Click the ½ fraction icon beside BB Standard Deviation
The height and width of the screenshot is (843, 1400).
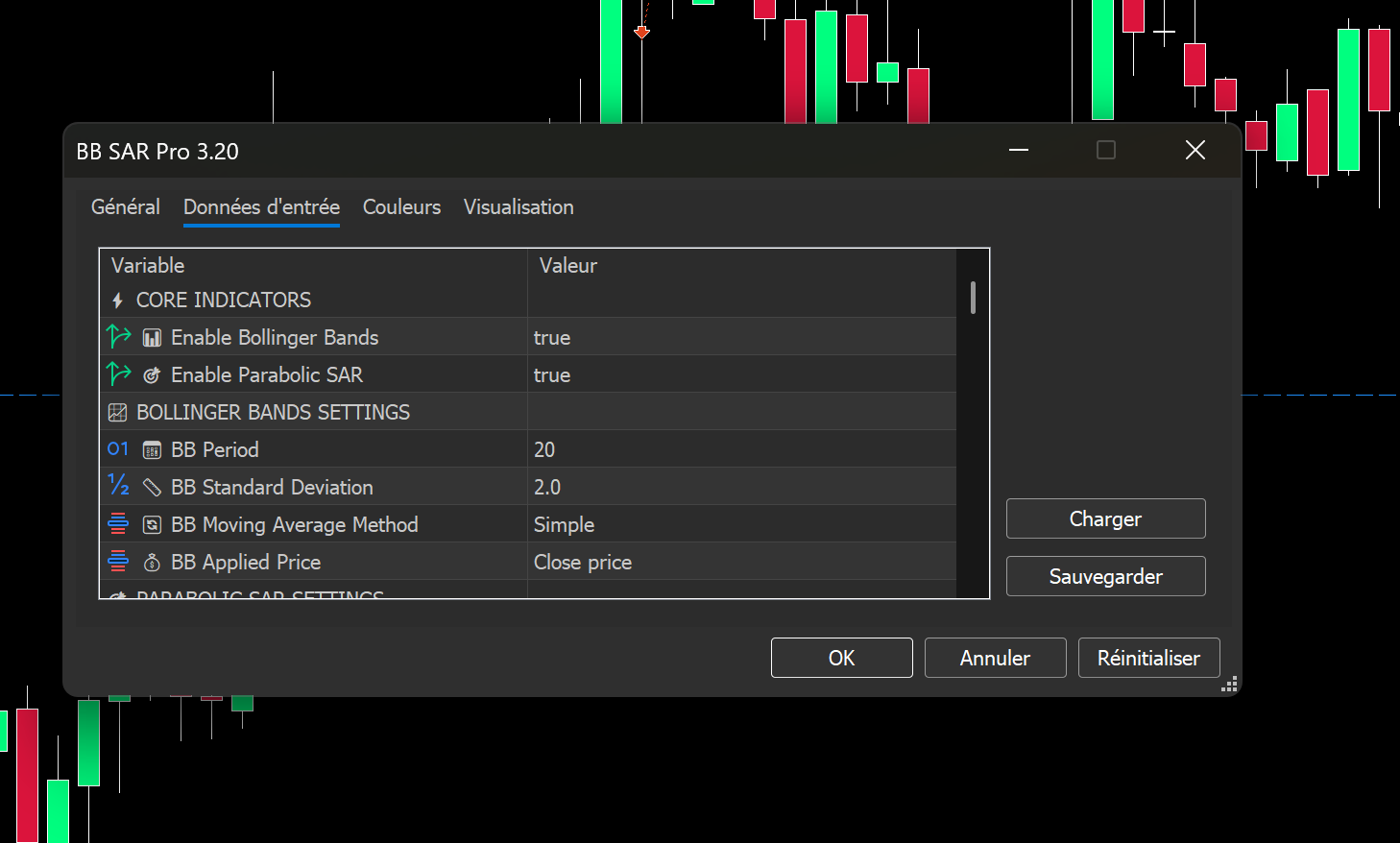117,486
